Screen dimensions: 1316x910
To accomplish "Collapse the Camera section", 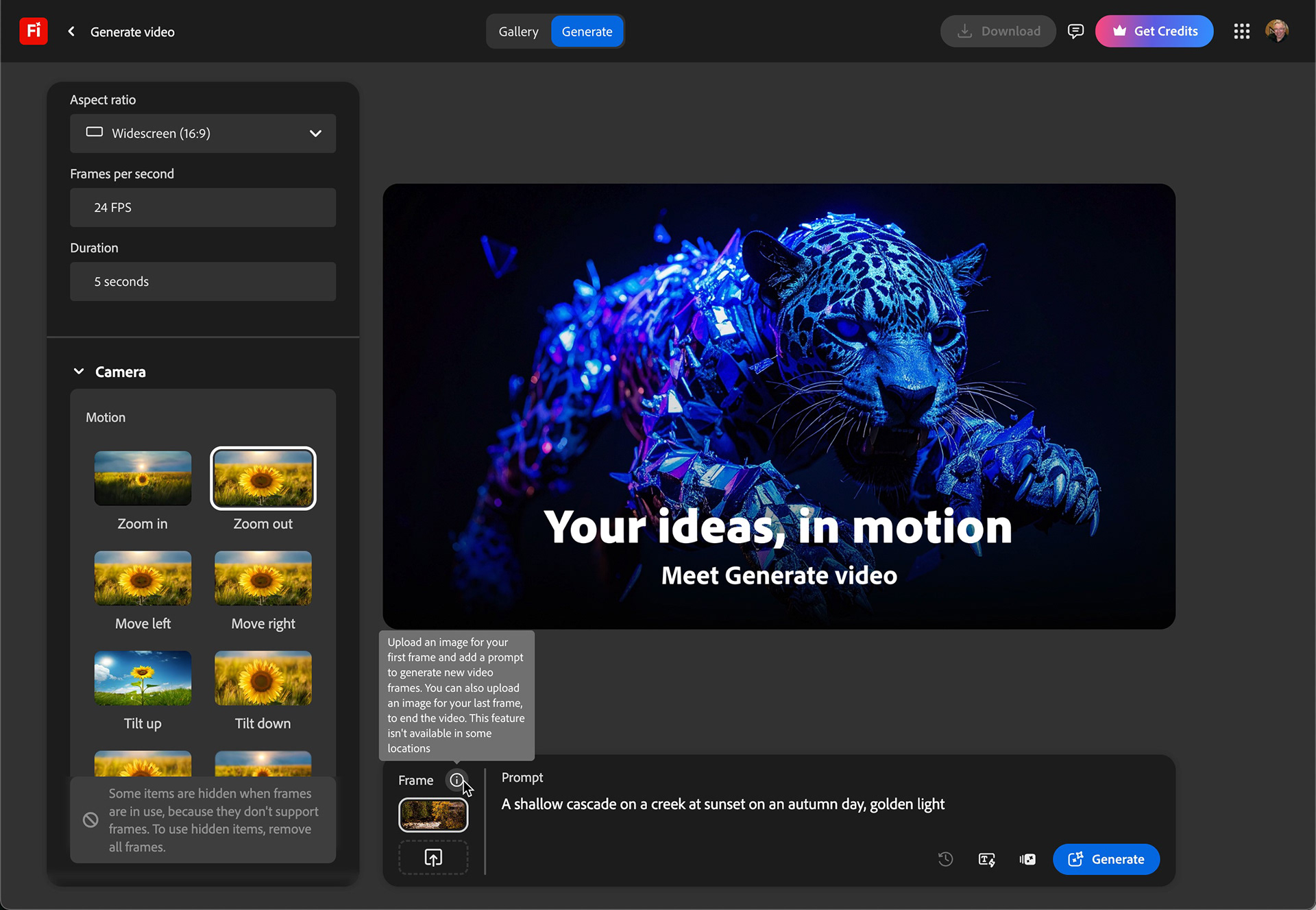I will pos(79,372).
